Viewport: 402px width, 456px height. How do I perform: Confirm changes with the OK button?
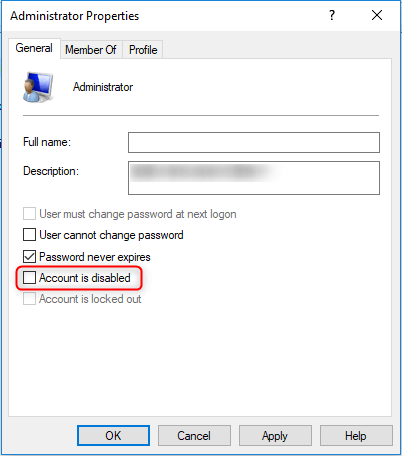coord(113,436)
